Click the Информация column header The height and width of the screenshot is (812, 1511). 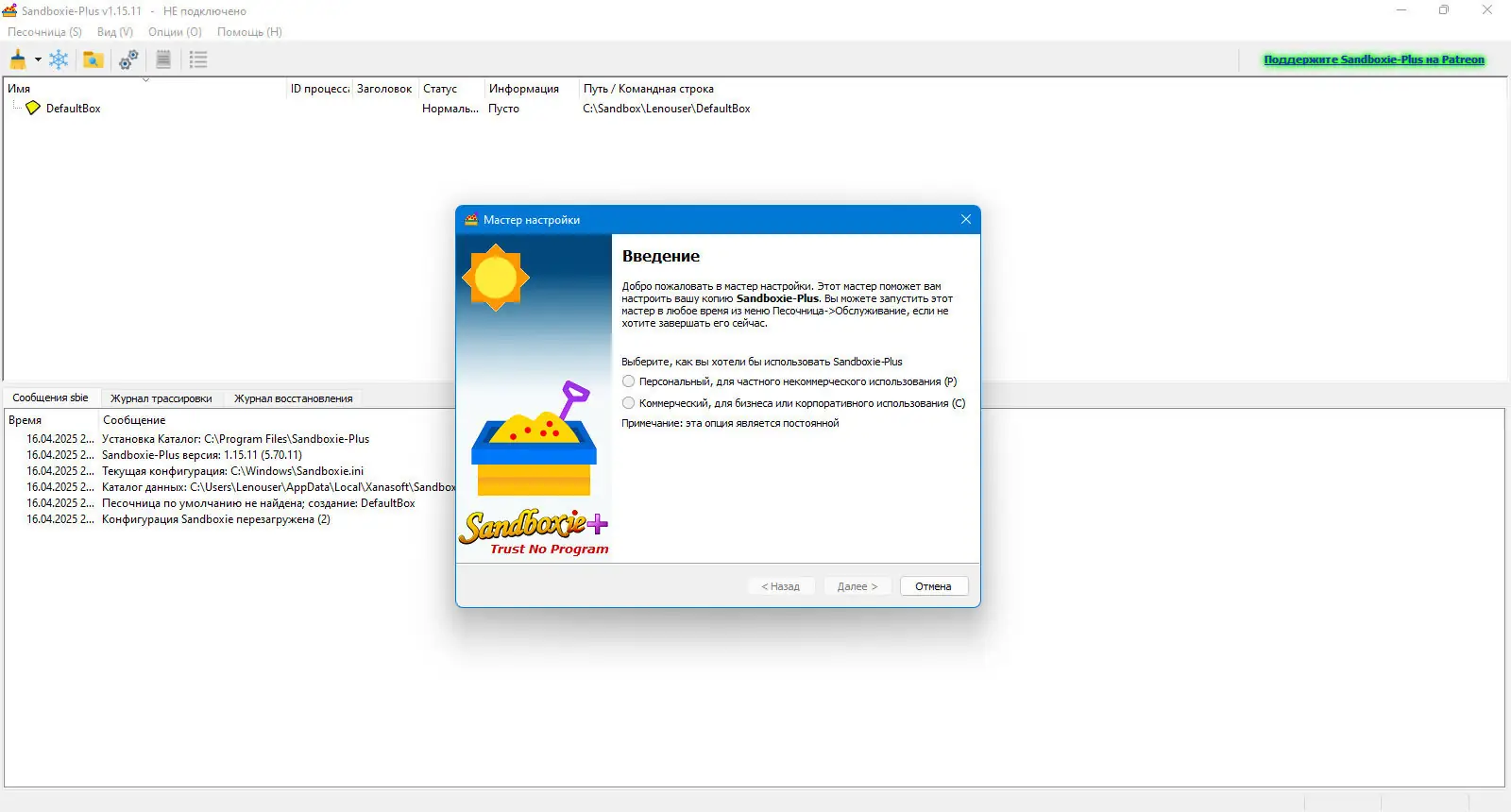pyautogui.click(x=531, y=89)
